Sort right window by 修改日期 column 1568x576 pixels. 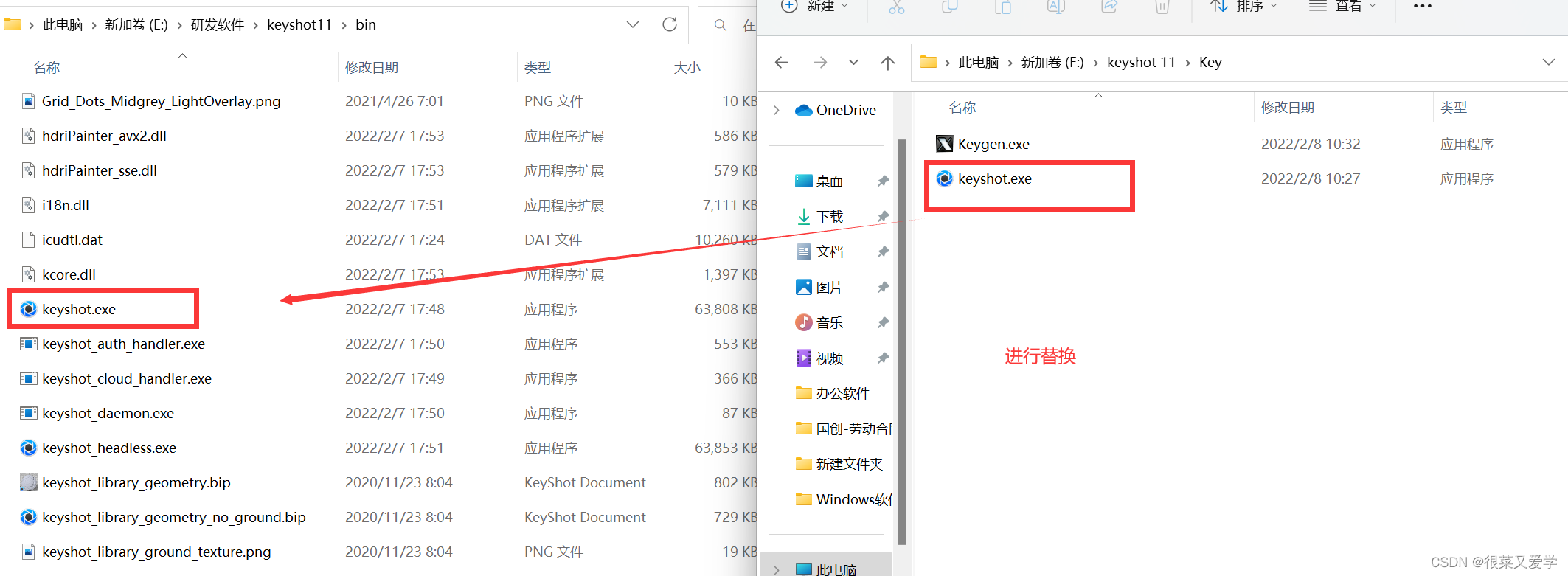(1288, 108)
